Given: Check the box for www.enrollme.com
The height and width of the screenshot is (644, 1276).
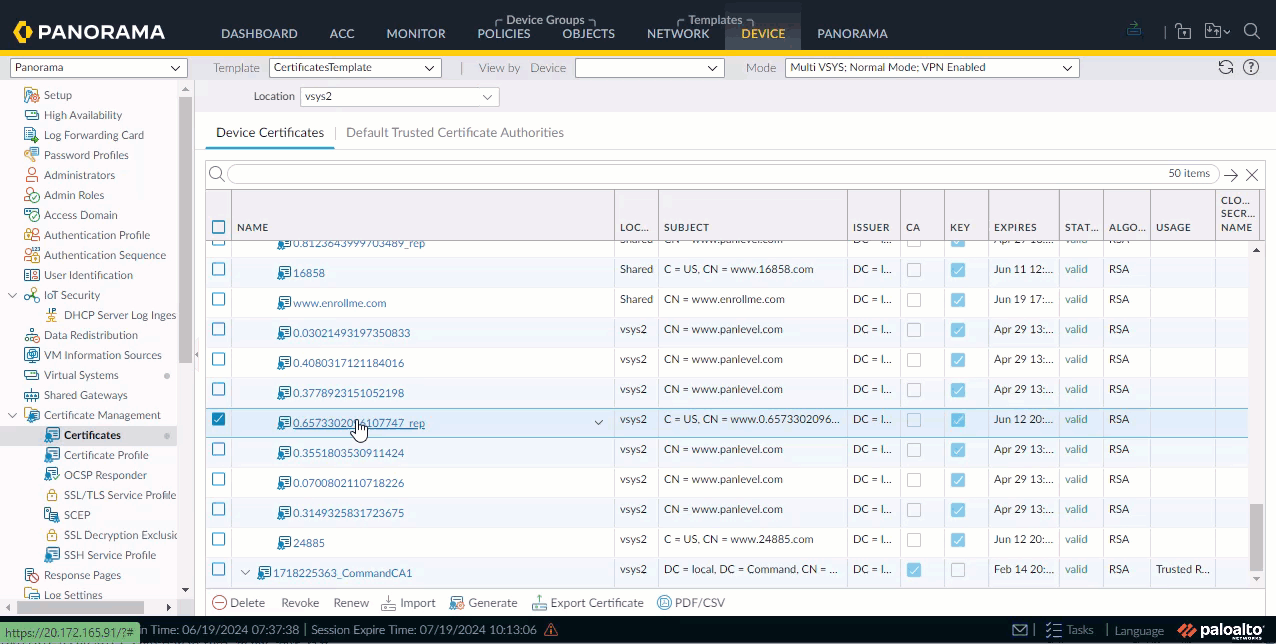Looking at the screenshot, I should point(219,299).
